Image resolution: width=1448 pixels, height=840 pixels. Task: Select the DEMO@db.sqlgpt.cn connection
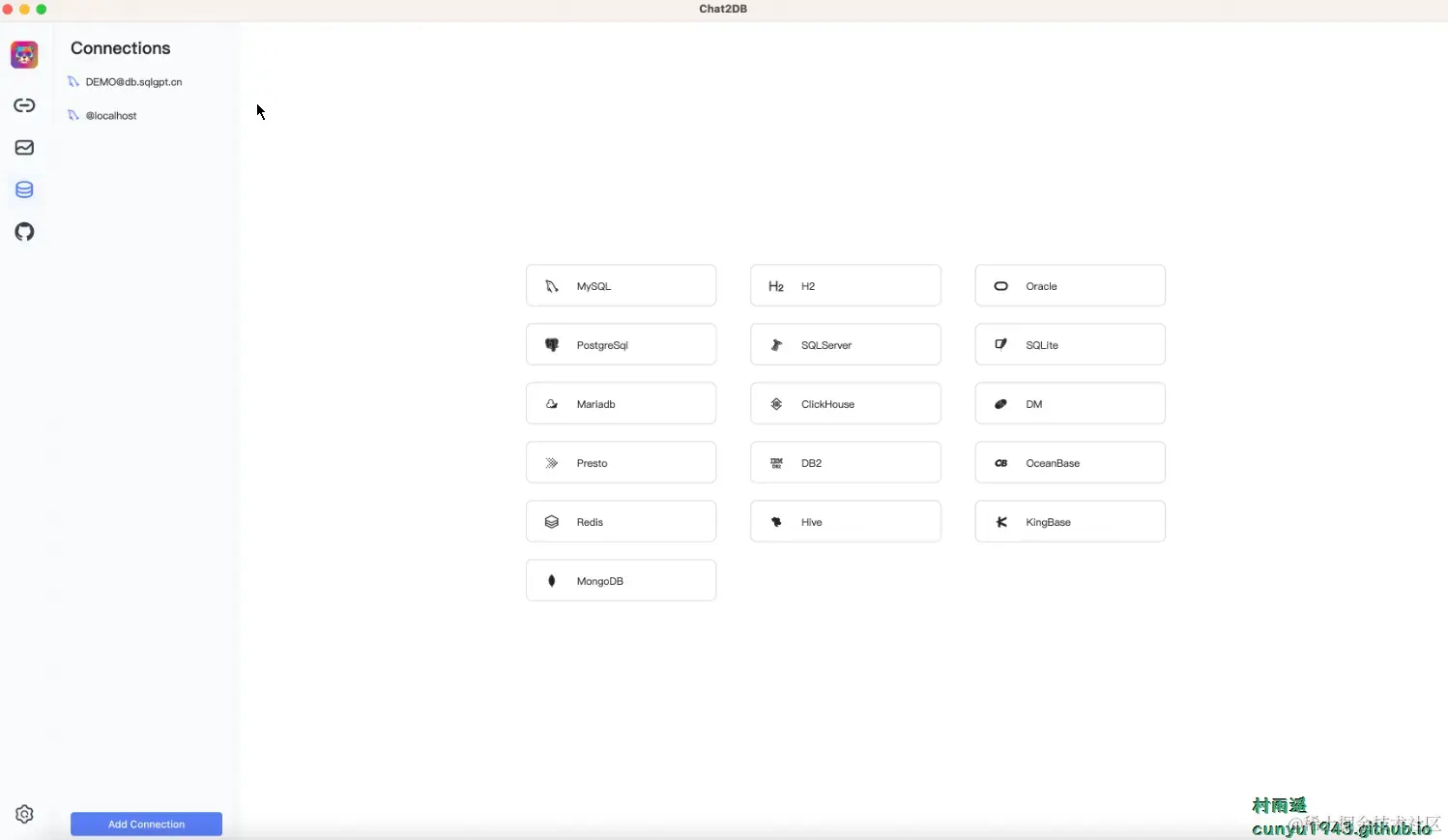pos(133,82)
